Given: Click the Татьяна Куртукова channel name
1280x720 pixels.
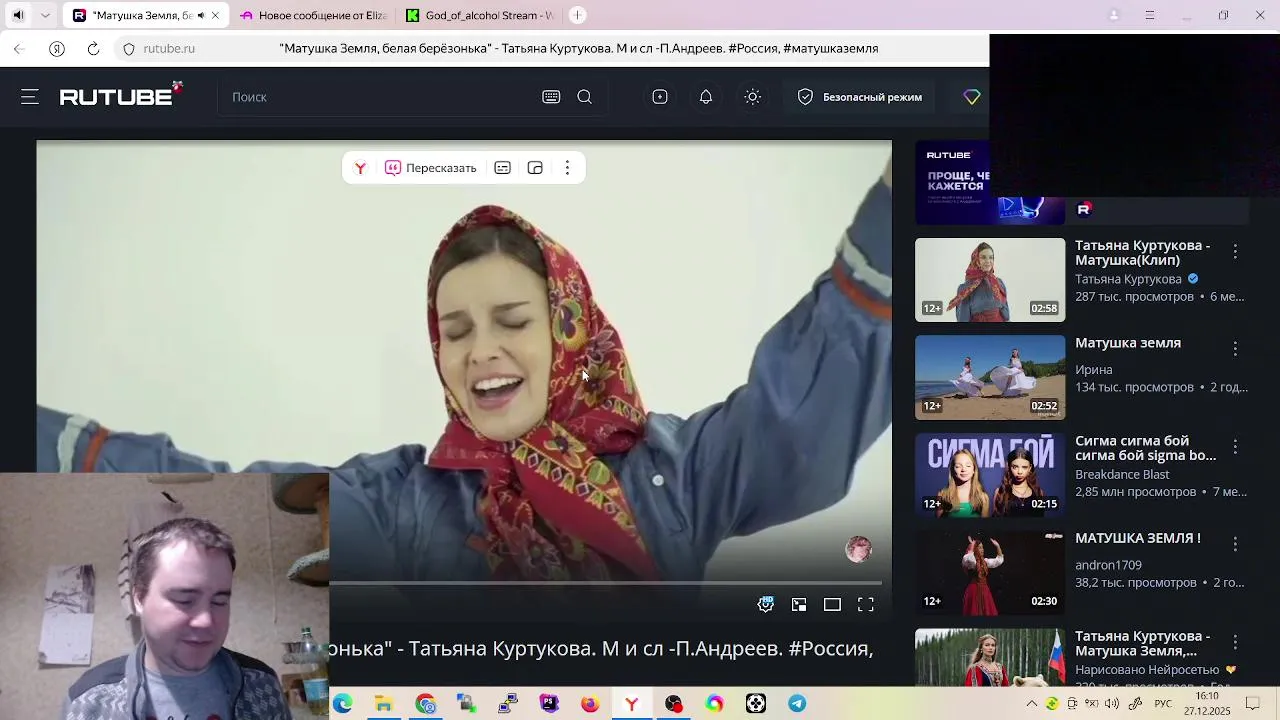Looking at the screenshot, I should click(x=1128, y=279).
